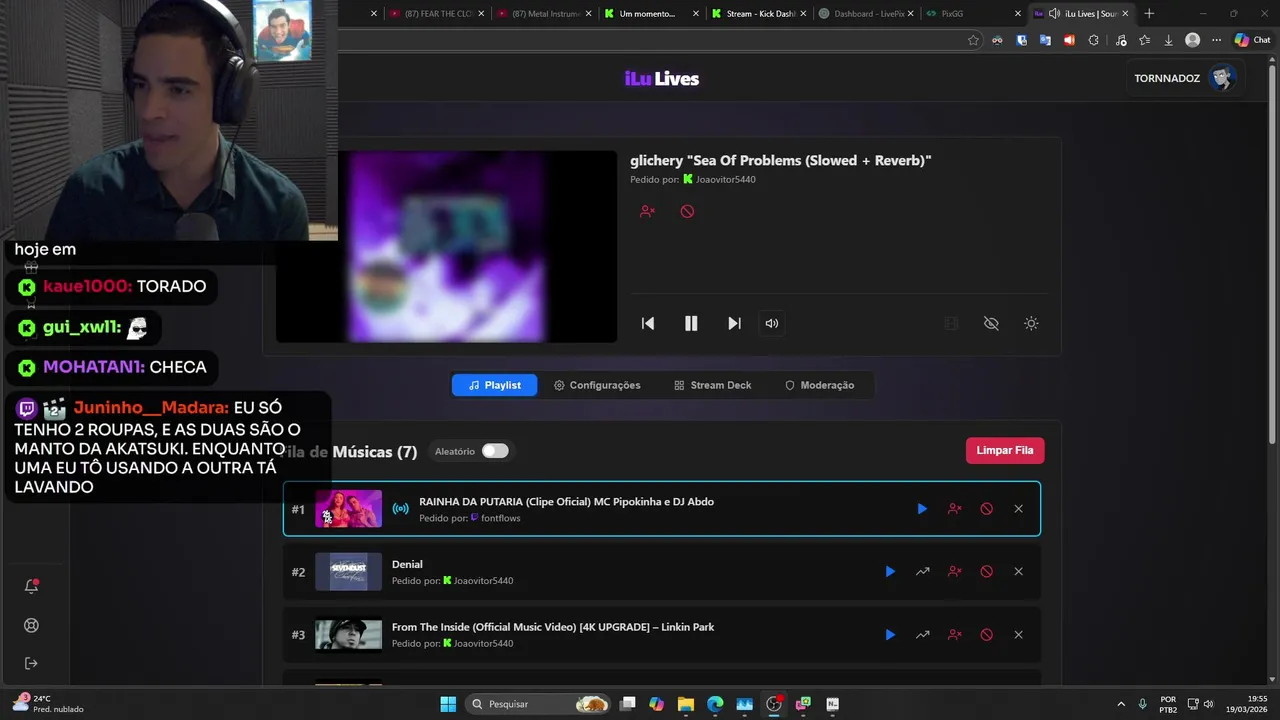The height and width of the screenshot is (720, 1280).
Task: Skip to the previous track
Action: click(648, 323)
